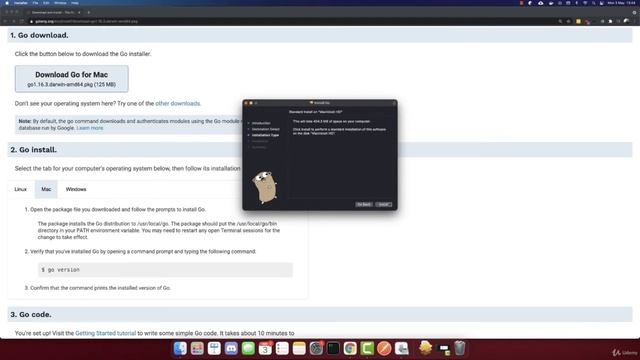Open a new browser tab
The image size is (640, 360).
point(89,12)
